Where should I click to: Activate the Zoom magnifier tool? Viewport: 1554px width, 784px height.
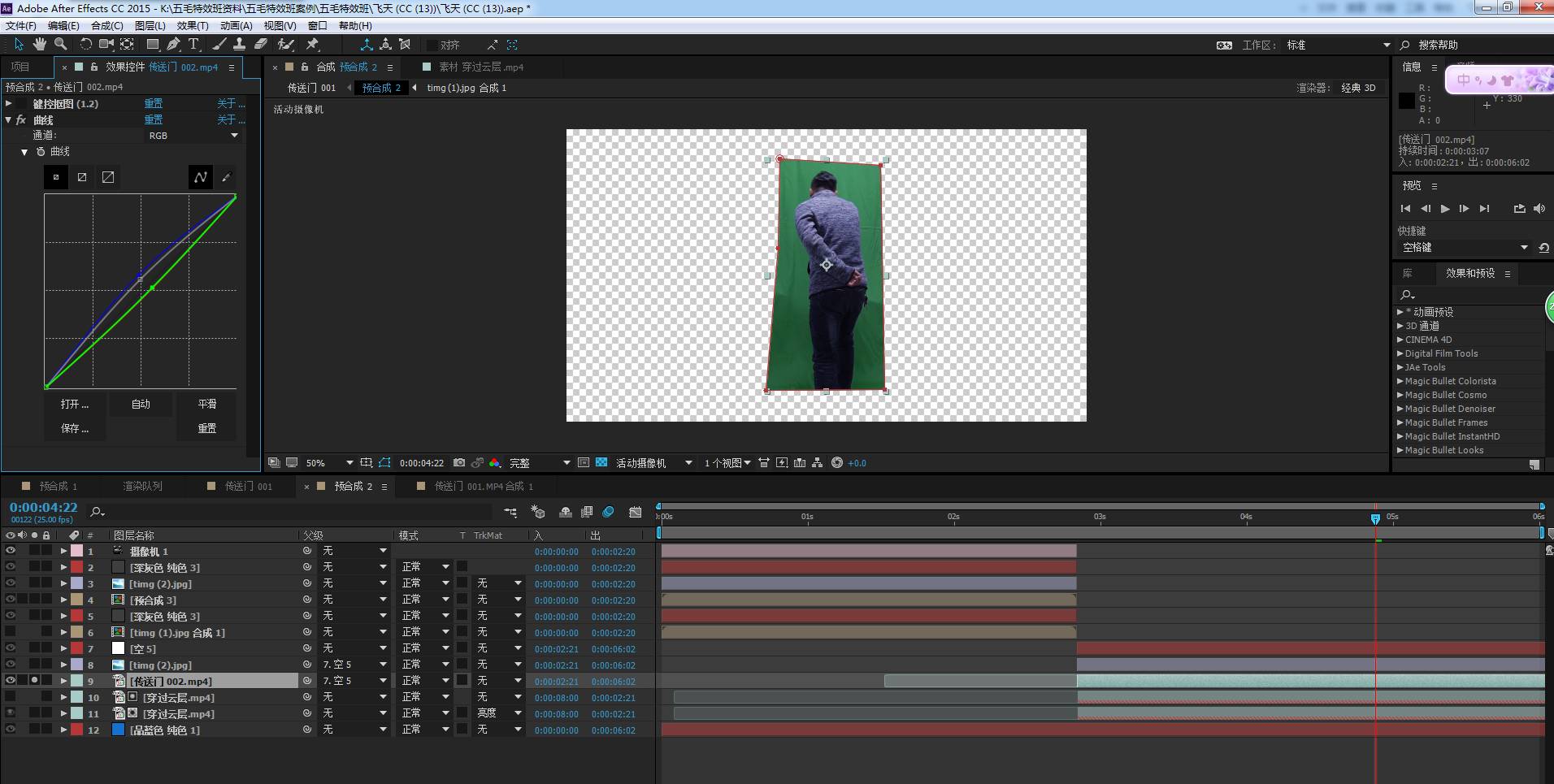[60, 45]
